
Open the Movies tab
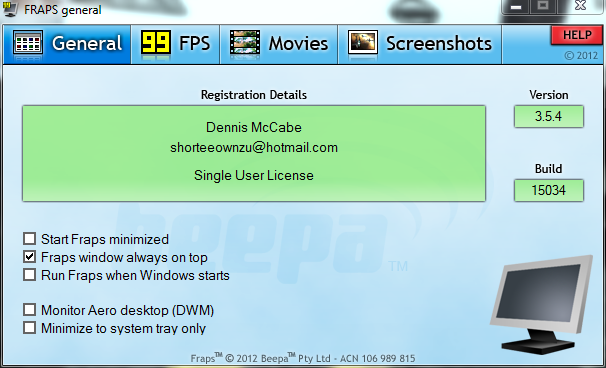(279, 44)
